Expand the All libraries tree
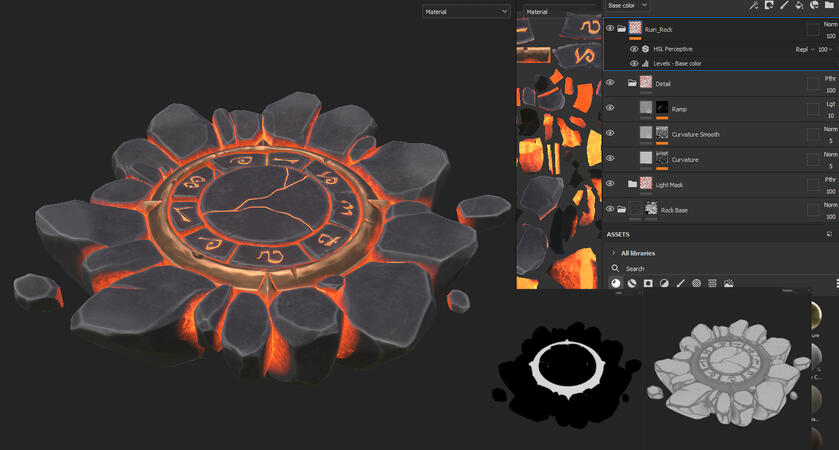 click(613, 253)
